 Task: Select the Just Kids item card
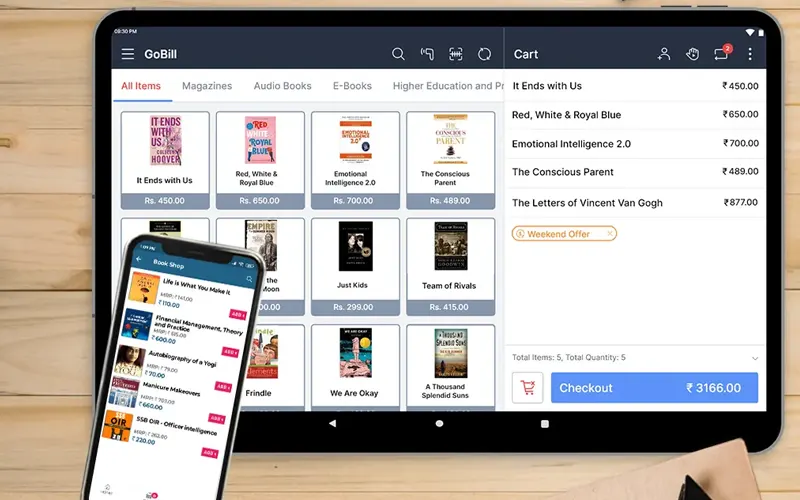point(355,267)
